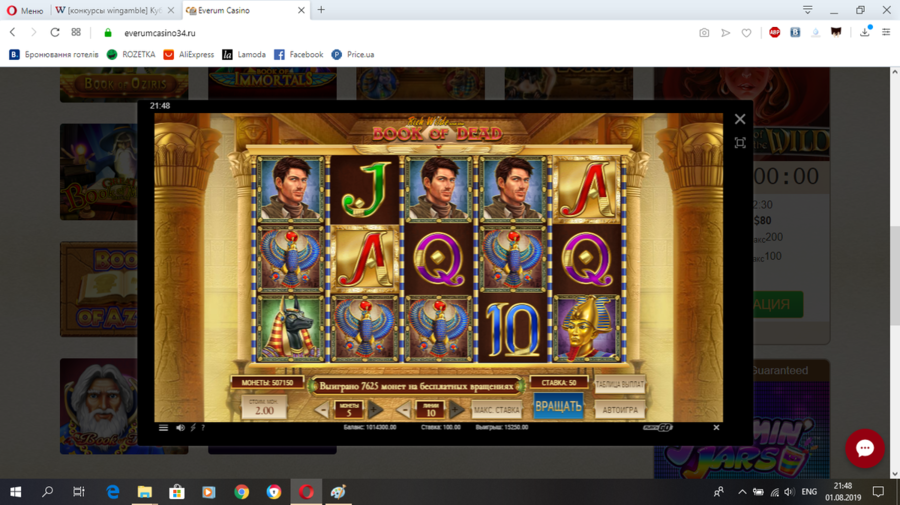
Task: Open the red live chat bubble
Action: [x=864, y=448]
